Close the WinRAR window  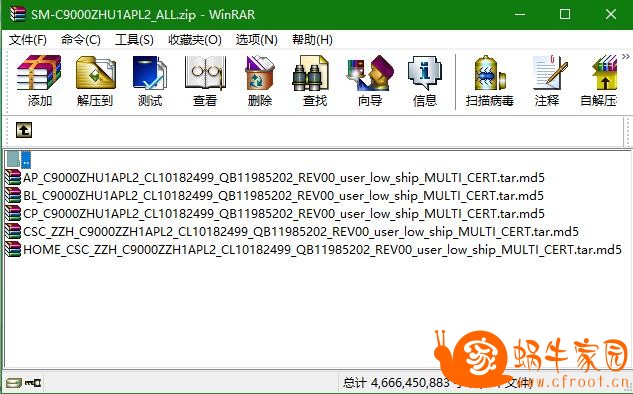[x=611, y=14]
